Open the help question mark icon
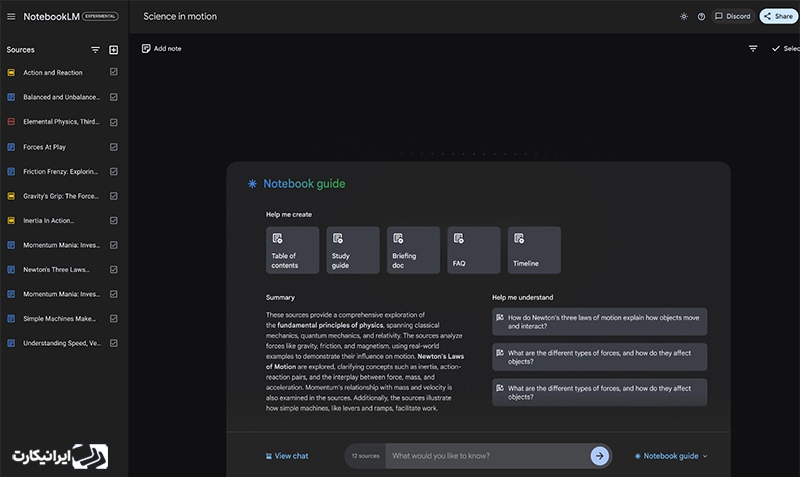 click(x=702, y=16)
